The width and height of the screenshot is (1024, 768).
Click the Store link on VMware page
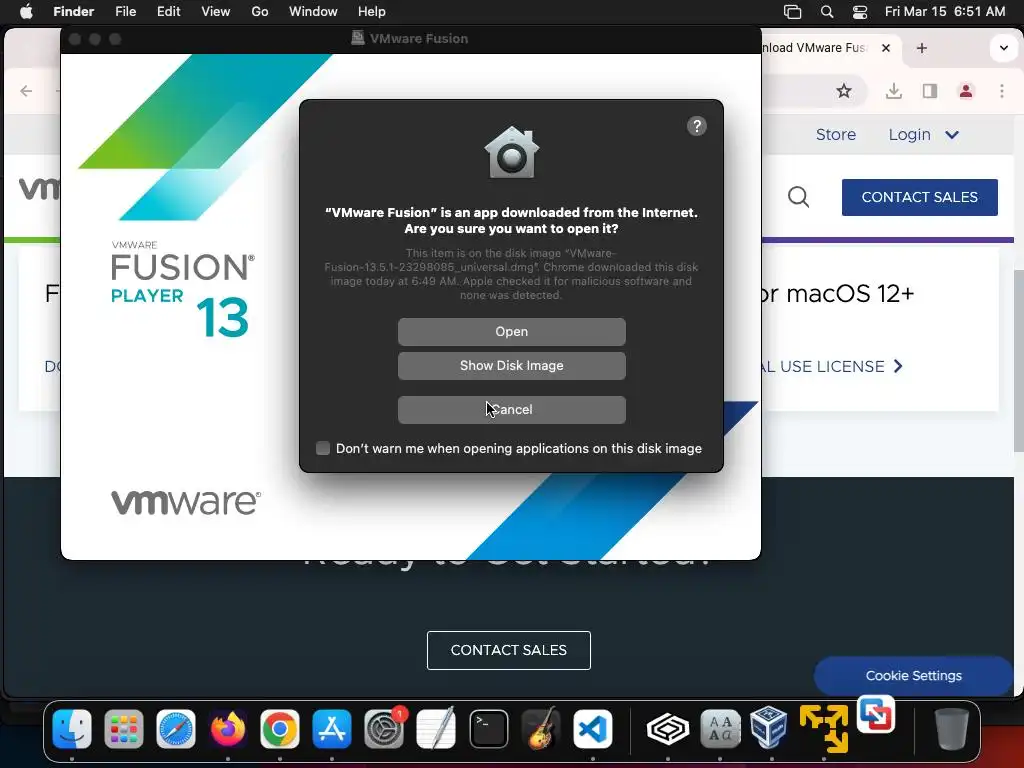coord(835,135)
